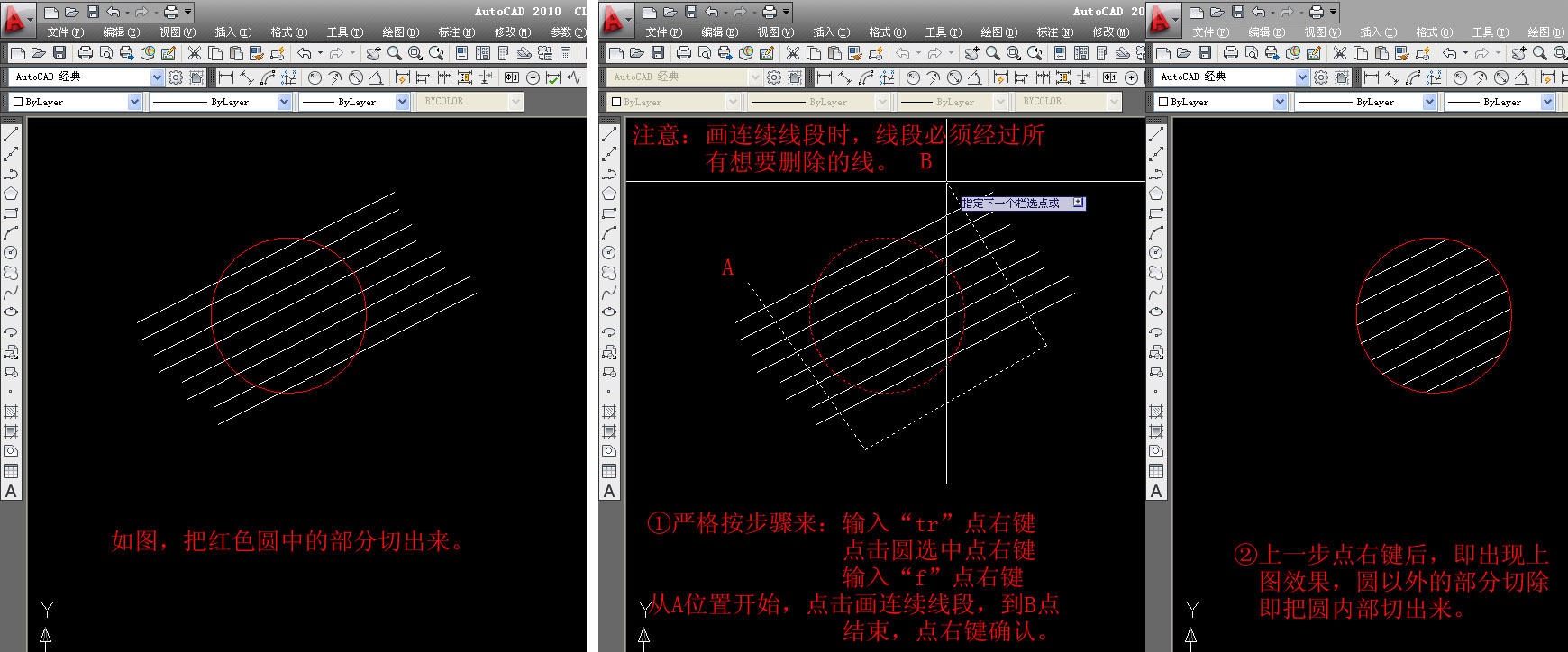The image size is (1568, 652).
Task: Toggle Tolerance dimension icon in left window
Action: pyautogui.click(x=511, y=77)
